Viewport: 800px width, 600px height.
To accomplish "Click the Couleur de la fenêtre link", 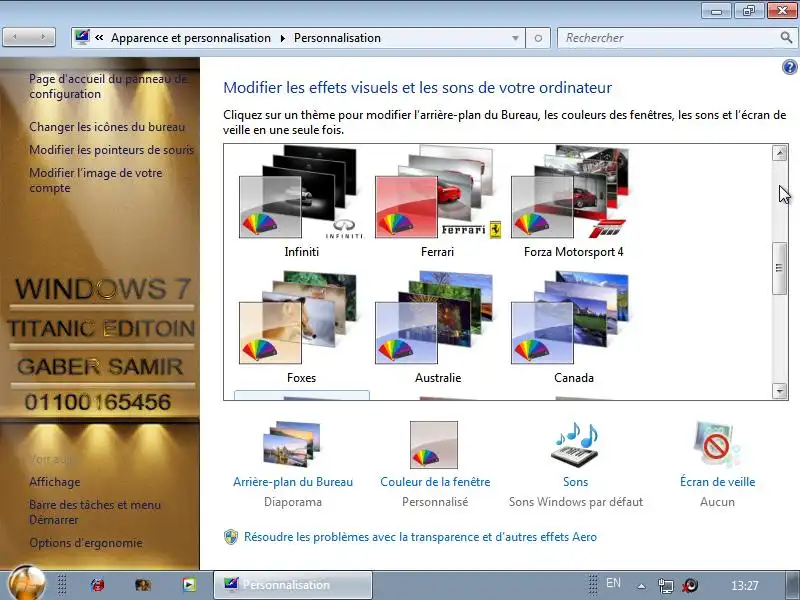I will pos(435,482).
